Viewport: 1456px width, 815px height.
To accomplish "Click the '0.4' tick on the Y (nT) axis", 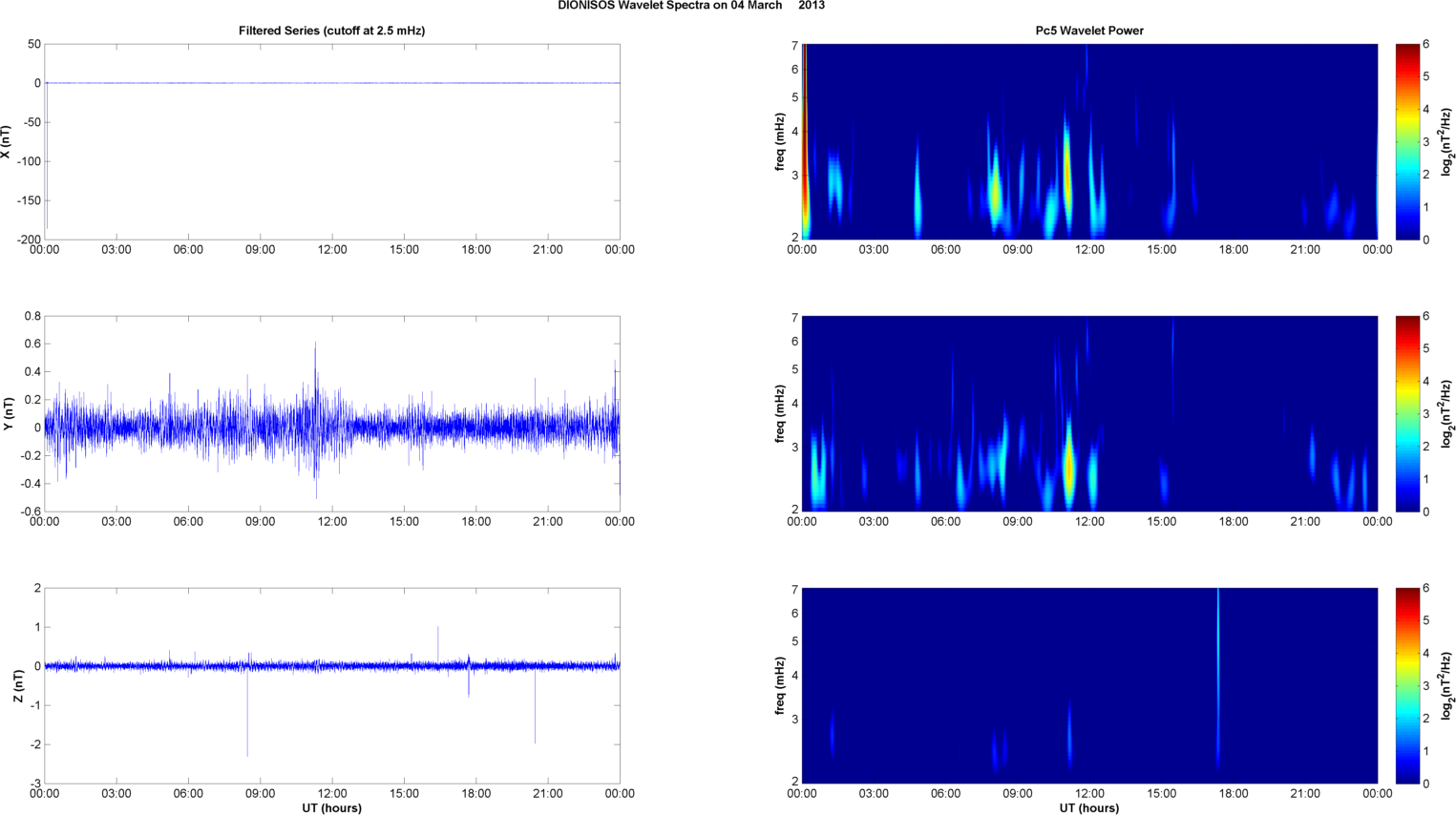I will click(32, 372).
